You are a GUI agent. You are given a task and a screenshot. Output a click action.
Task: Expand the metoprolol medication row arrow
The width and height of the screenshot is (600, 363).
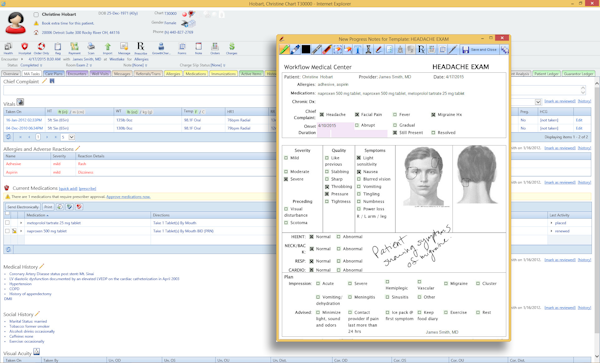[x=21, y=223]
